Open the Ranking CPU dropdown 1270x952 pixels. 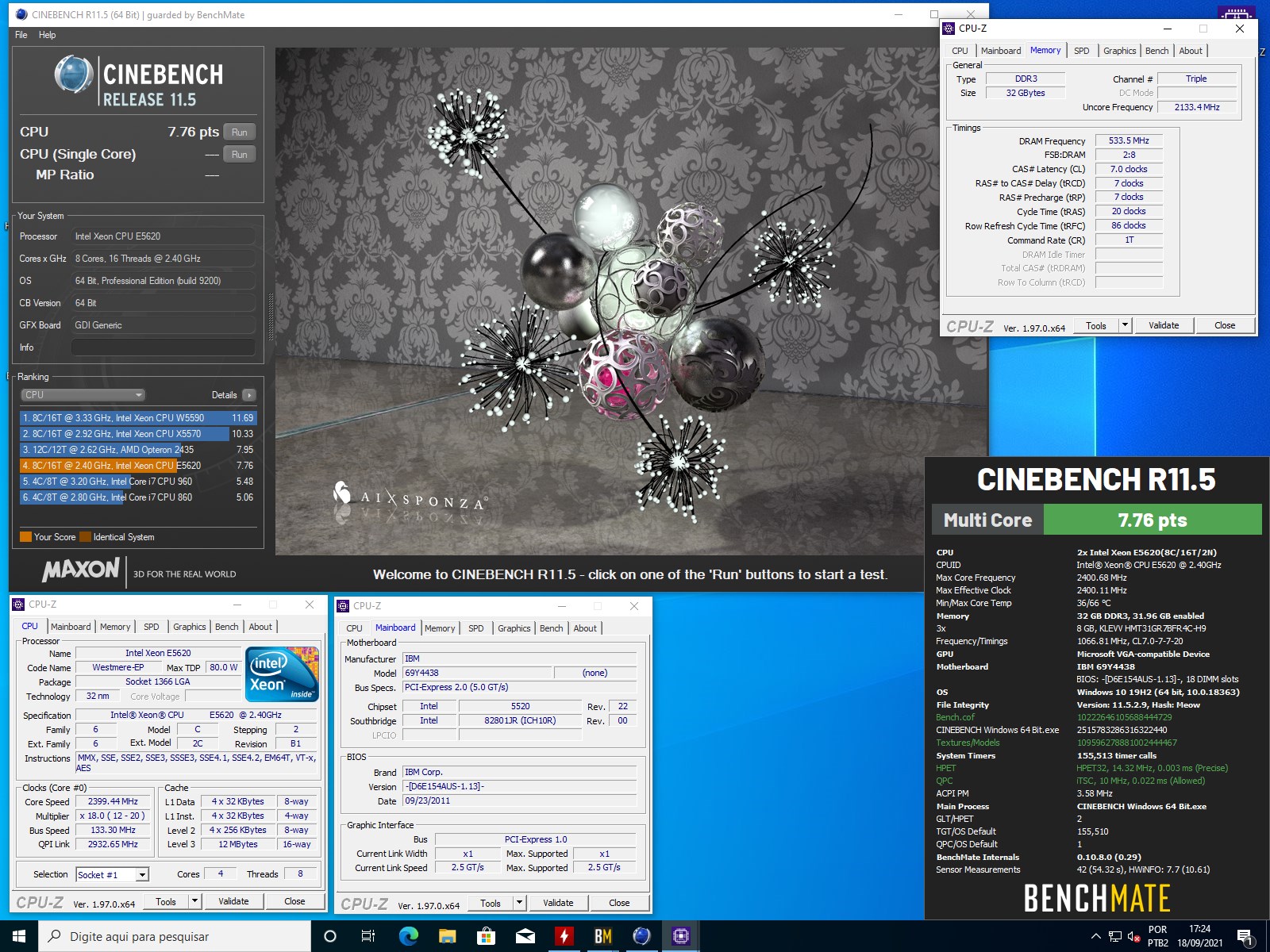coord(83,395)
